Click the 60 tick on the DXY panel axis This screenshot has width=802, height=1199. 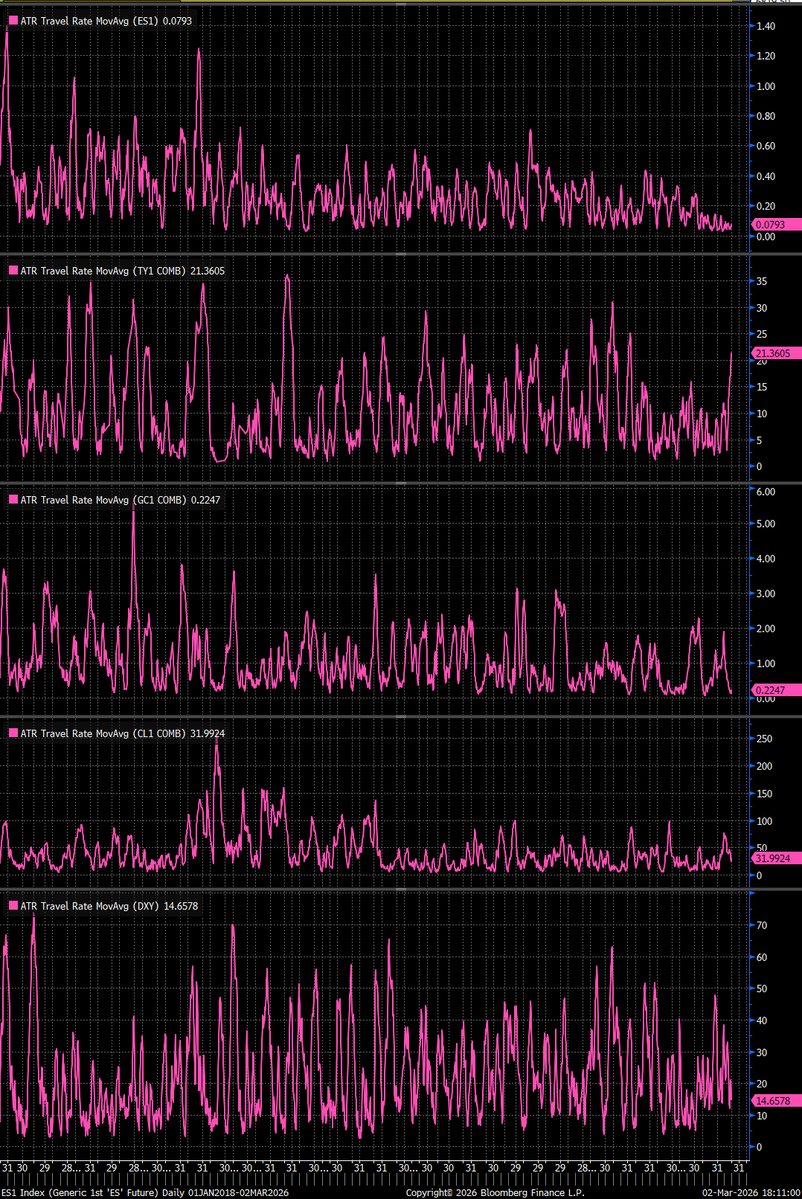click(761, 957)
